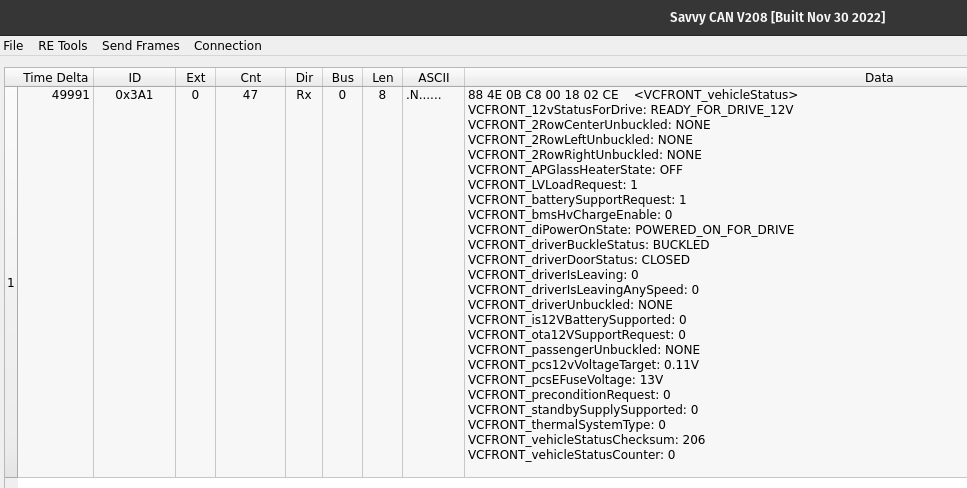
Task: Click the Cnt column header
Action: tap(250, 78)
